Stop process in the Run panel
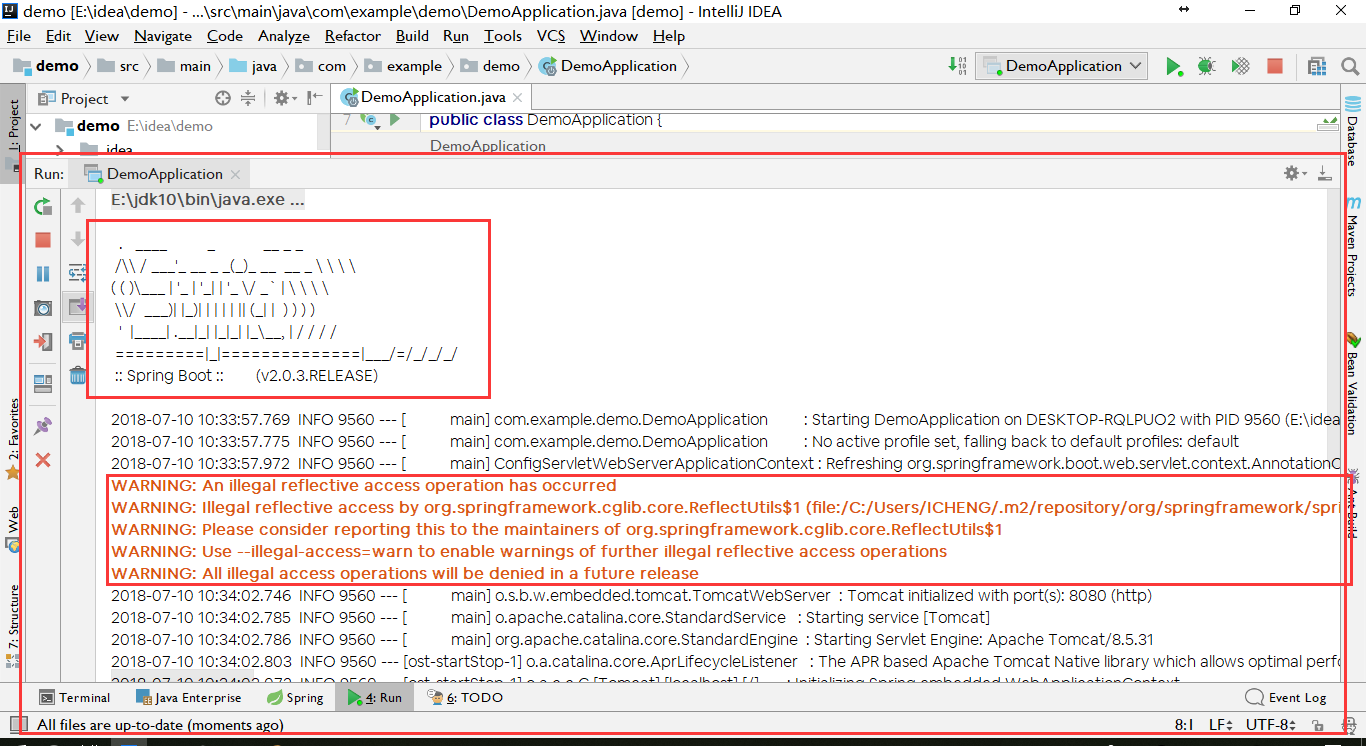 point(43,240)
